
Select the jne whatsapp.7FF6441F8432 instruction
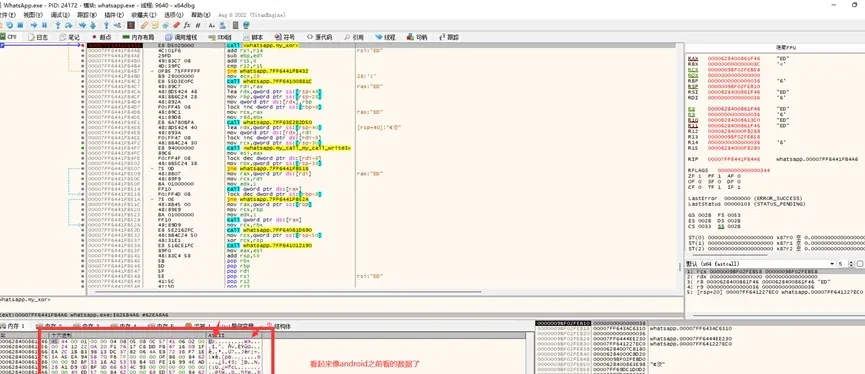click(268, 72)
